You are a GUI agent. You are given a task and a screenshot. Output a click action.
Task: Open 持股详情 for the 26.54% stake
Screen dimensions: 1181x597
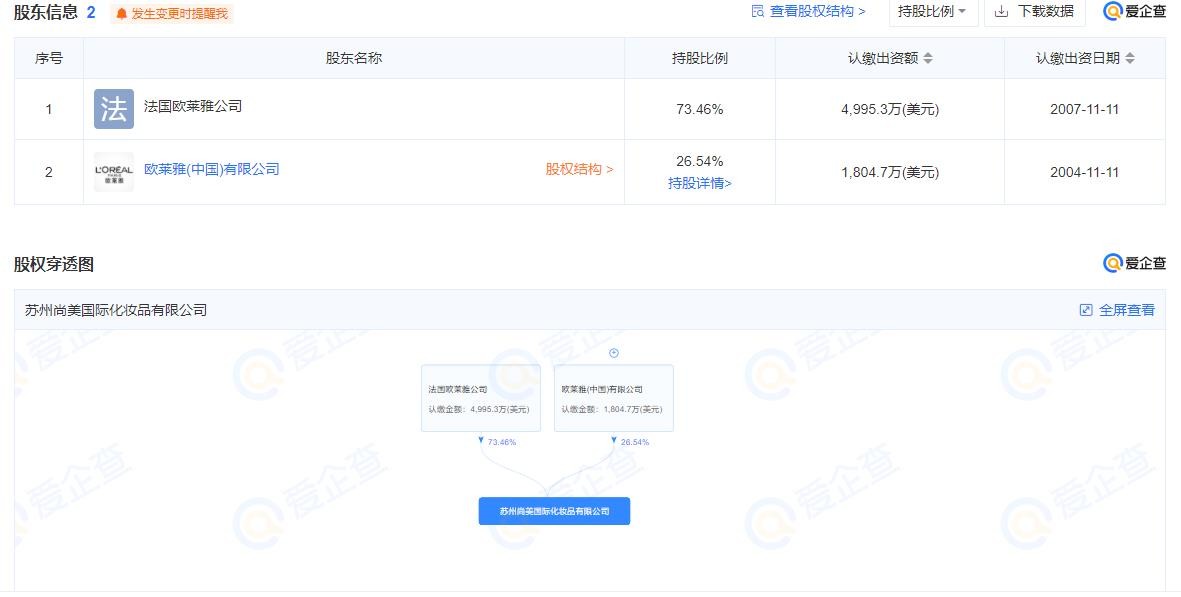point(700,182)
